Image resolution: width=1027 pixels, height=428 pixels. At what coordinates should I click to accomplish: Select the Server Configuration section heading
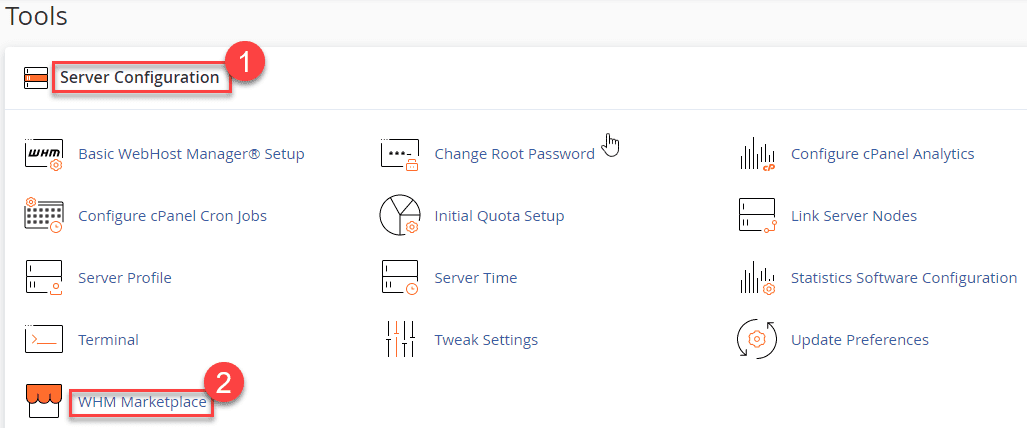pyautogui.click(x=140, y=77)
